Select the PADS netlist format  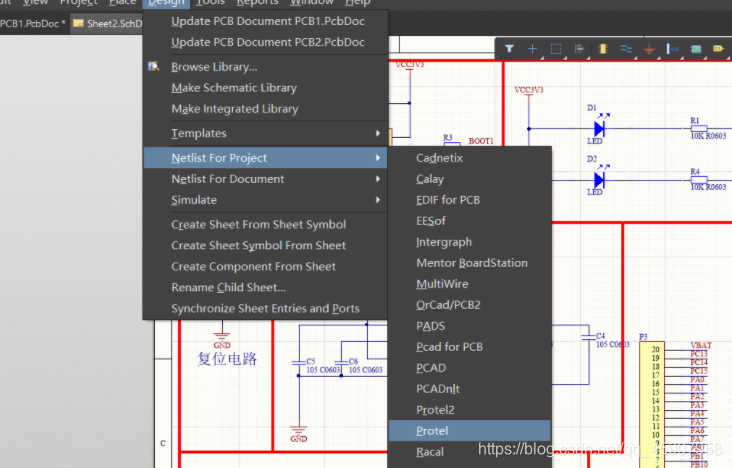coord(470,326)
